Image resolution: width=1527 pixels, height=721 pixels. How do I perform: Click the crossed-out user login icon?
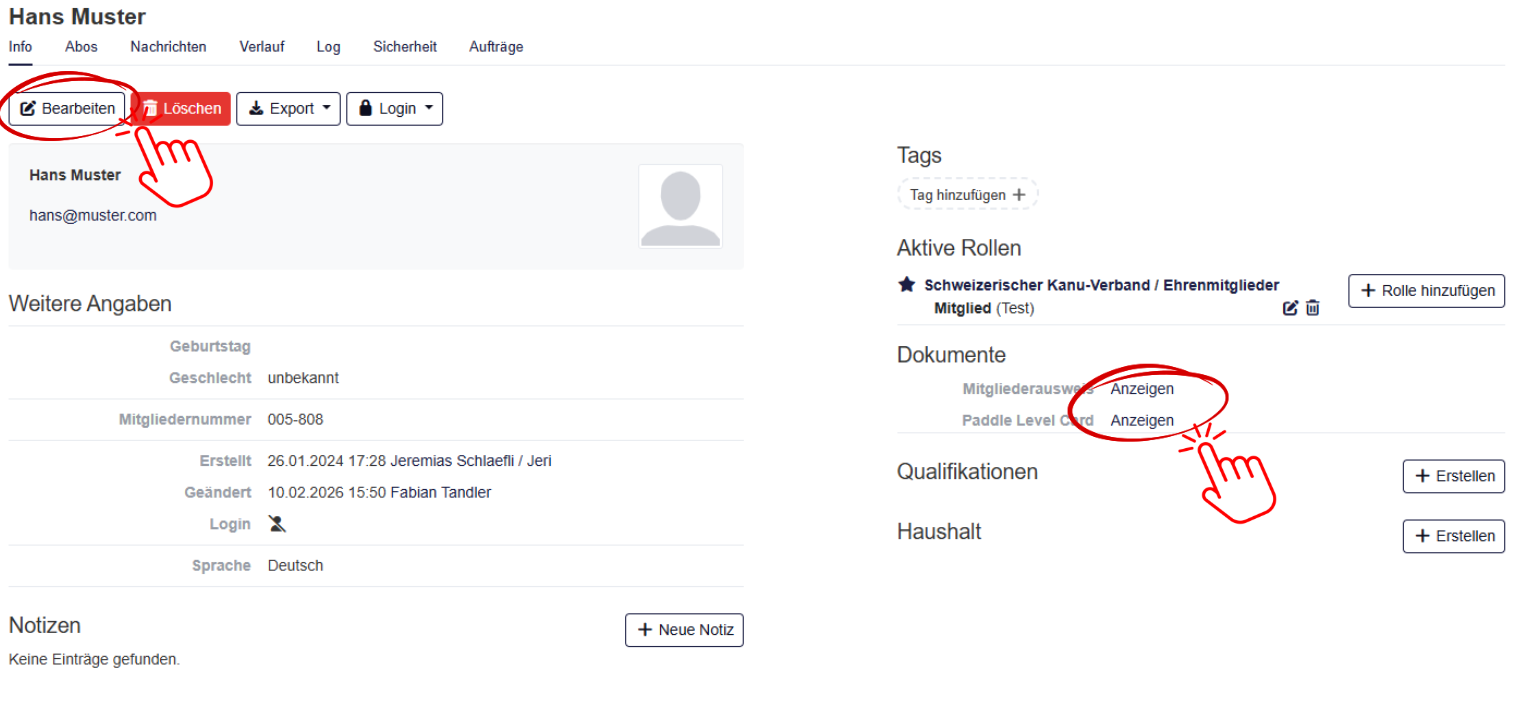coord(277,524)
